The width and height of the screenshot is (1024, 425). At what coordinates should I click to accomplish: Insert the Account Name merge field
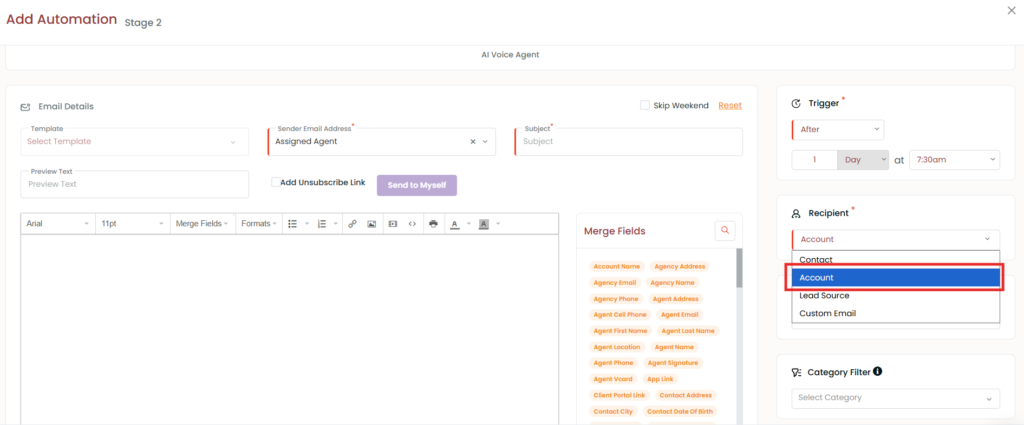tap(616, 266)
